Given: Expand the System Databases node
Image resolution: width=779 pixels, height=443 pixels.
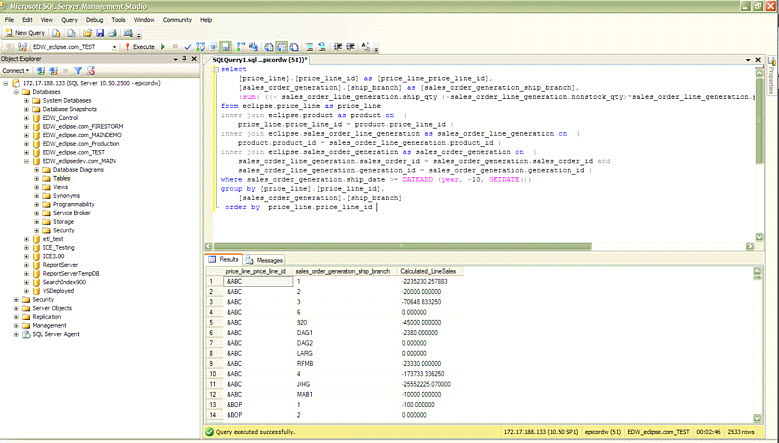Looking at the screenshot, I should coord(26,100).
